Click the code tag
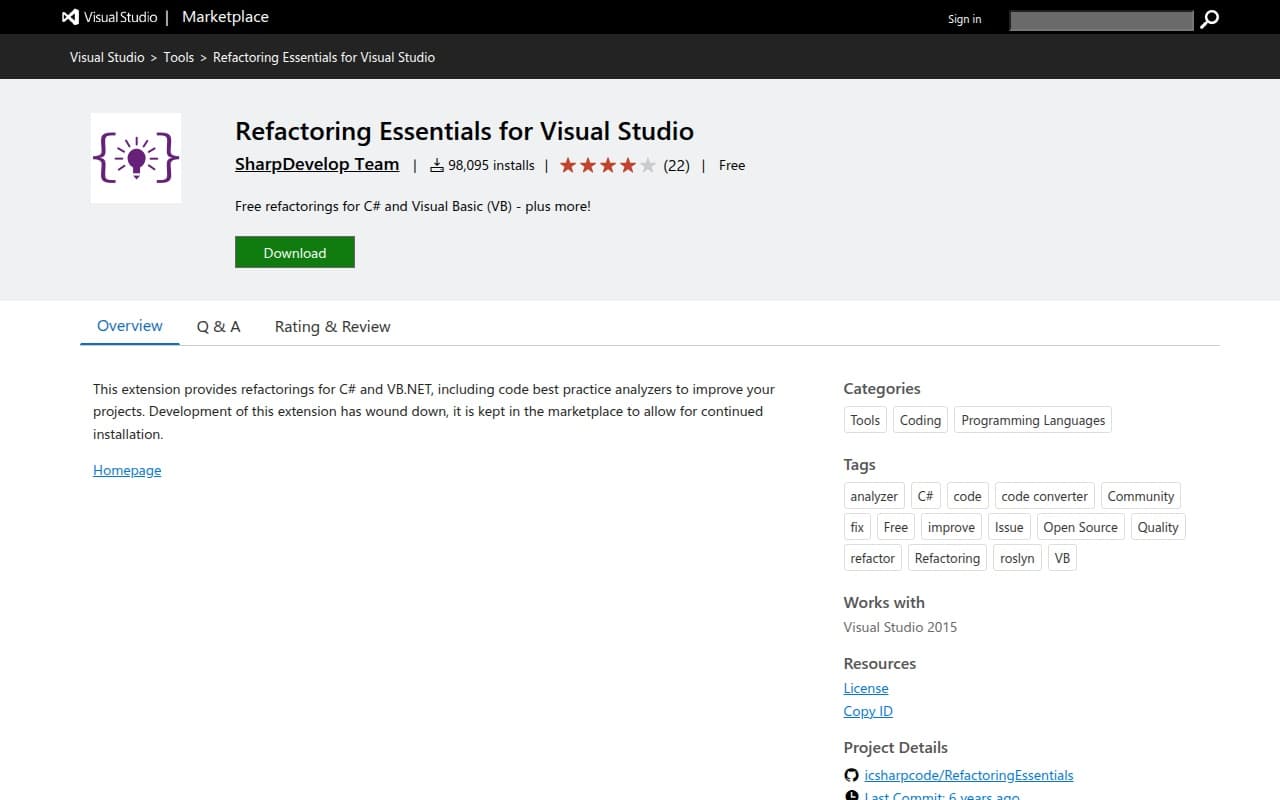 (967, 496)
